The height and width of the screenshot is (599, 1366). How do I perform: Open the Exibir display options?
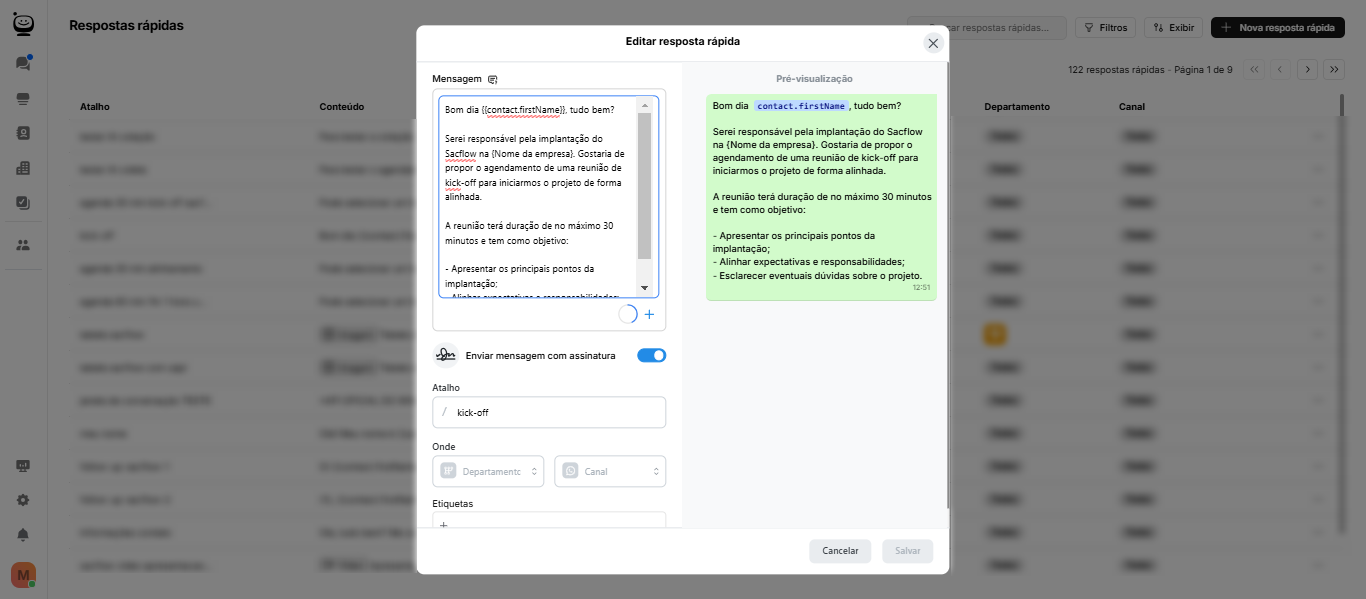[1173, 28]
